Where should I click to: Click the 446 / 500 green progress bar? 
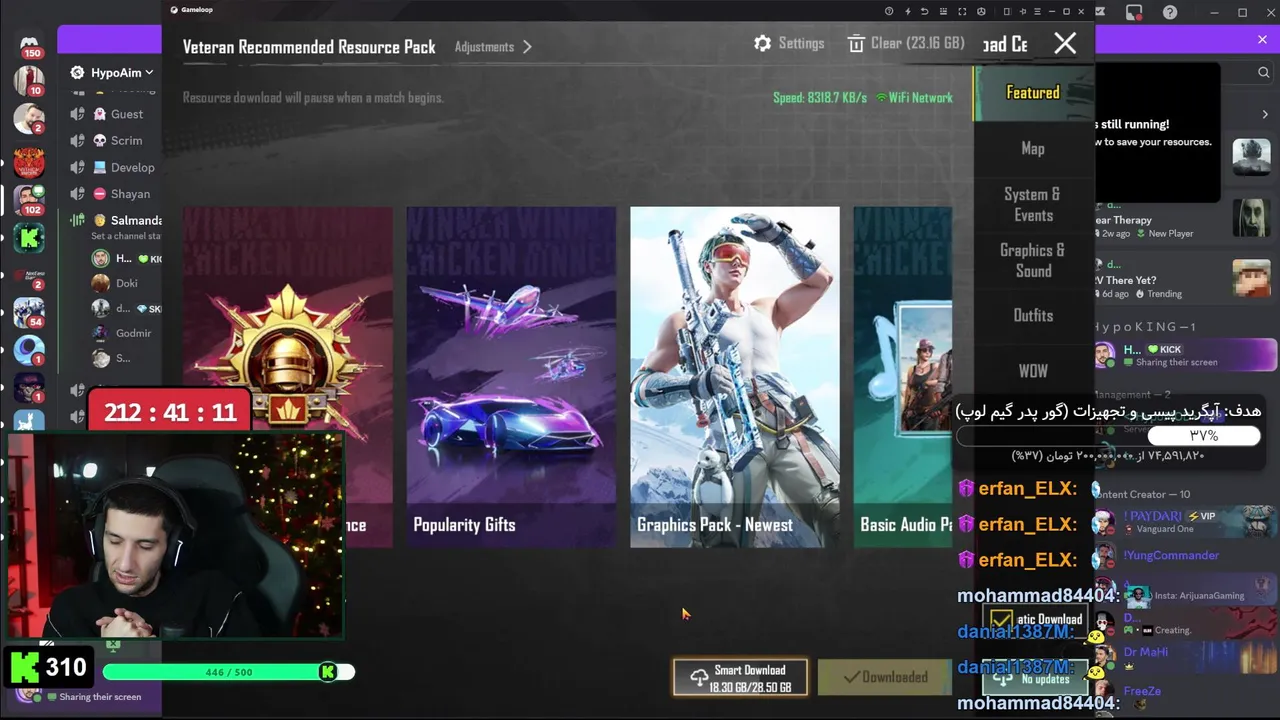click(228, 672)
